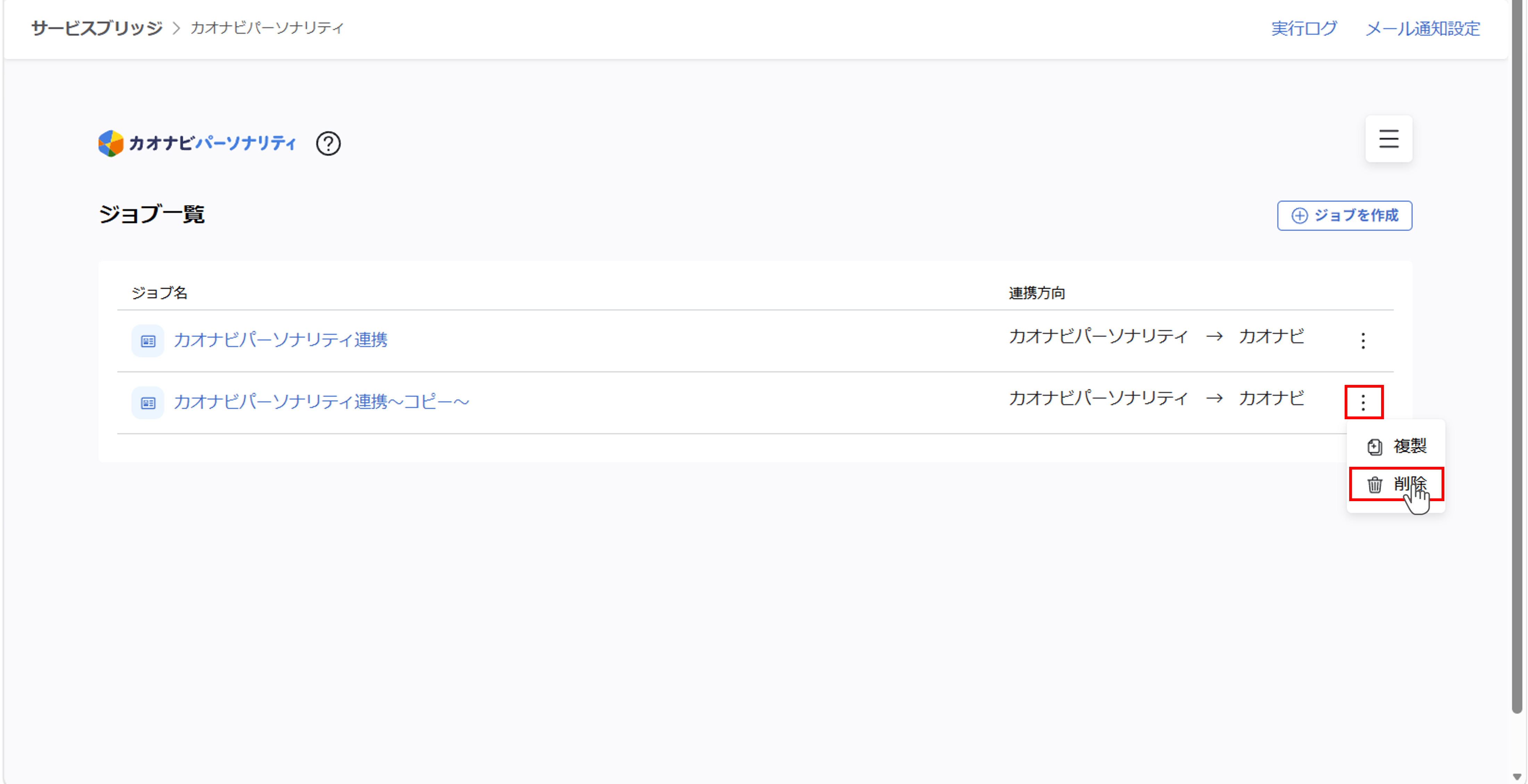This screenshot has width=1528, height=784.
Task: Click the scrollbar down arrow
Action: coord(1517,777)
